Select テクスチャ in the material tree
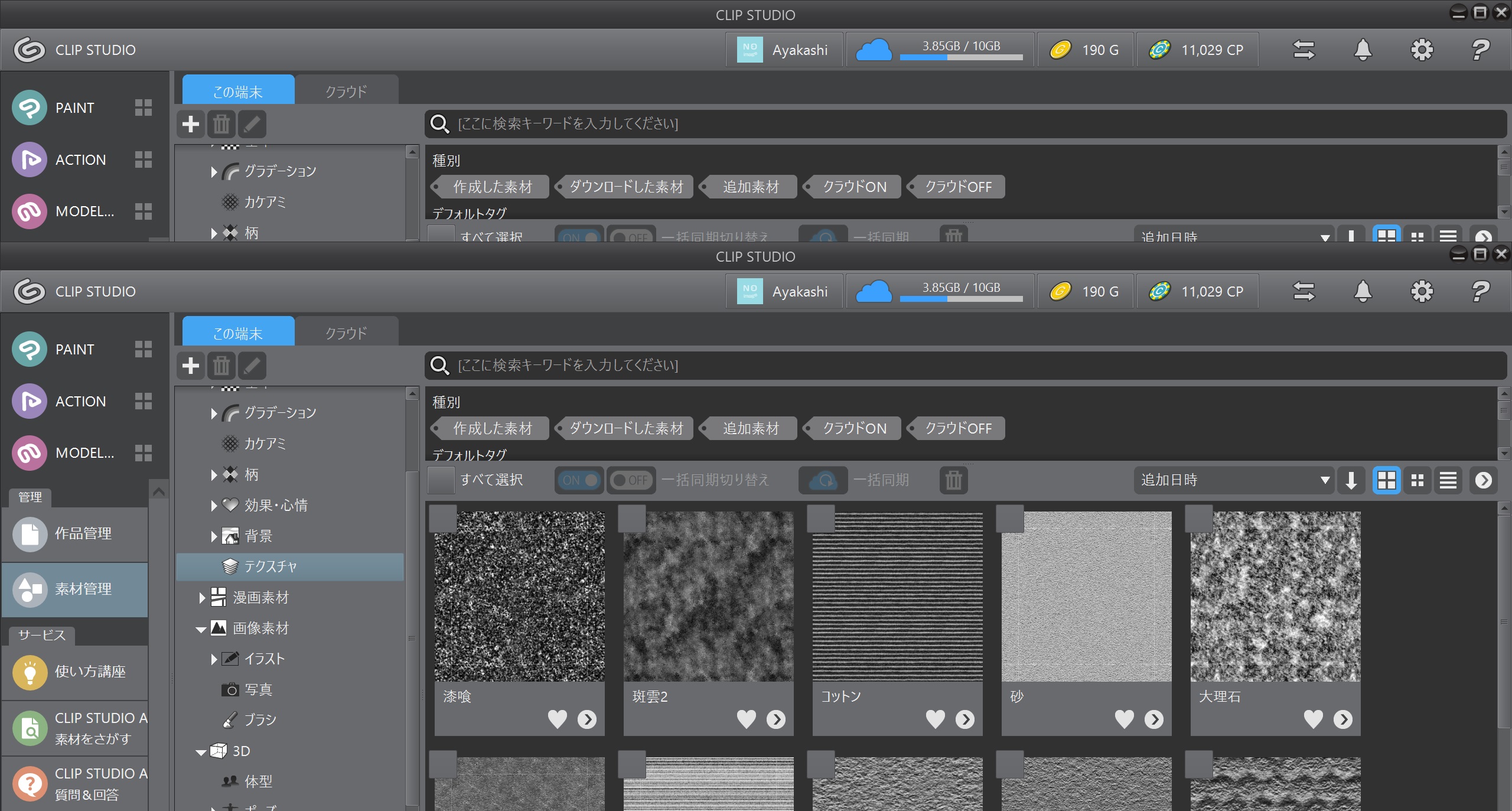The width and height of the screenshot is (1512, 811). click(271, 567)
